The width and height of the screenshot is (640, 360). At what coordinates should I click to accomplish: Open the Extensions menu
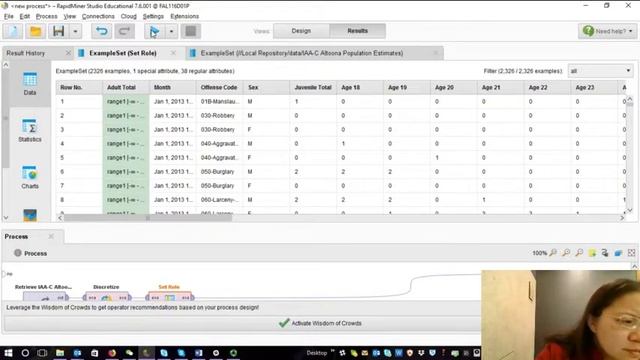184,16
